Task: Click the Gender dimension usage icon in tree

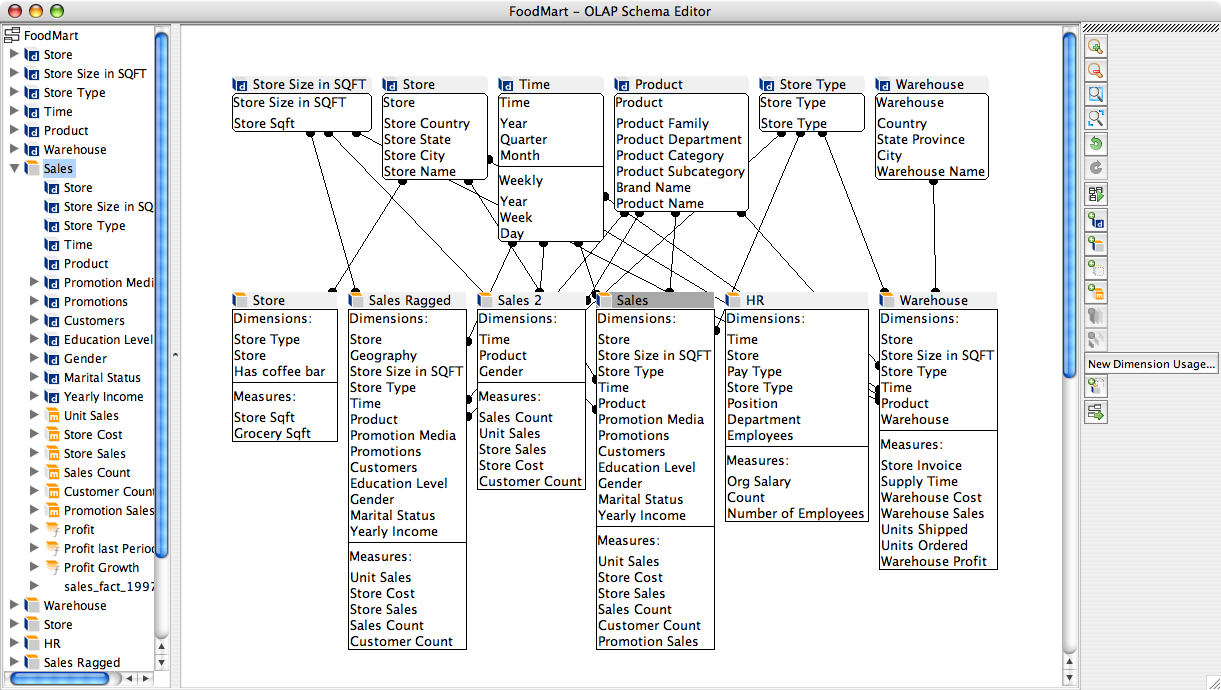Action: pyautogui.click(x=52, y=359)
